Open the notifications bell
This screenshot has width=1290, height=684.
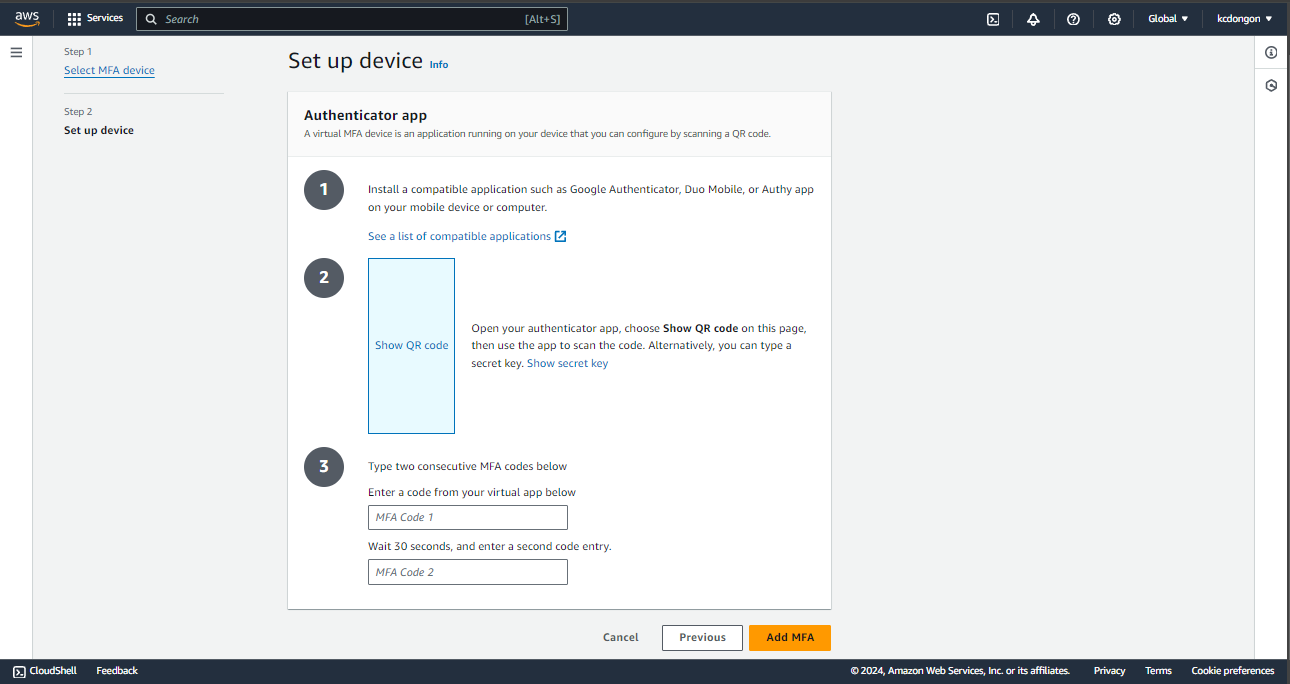coord(1033,19)
